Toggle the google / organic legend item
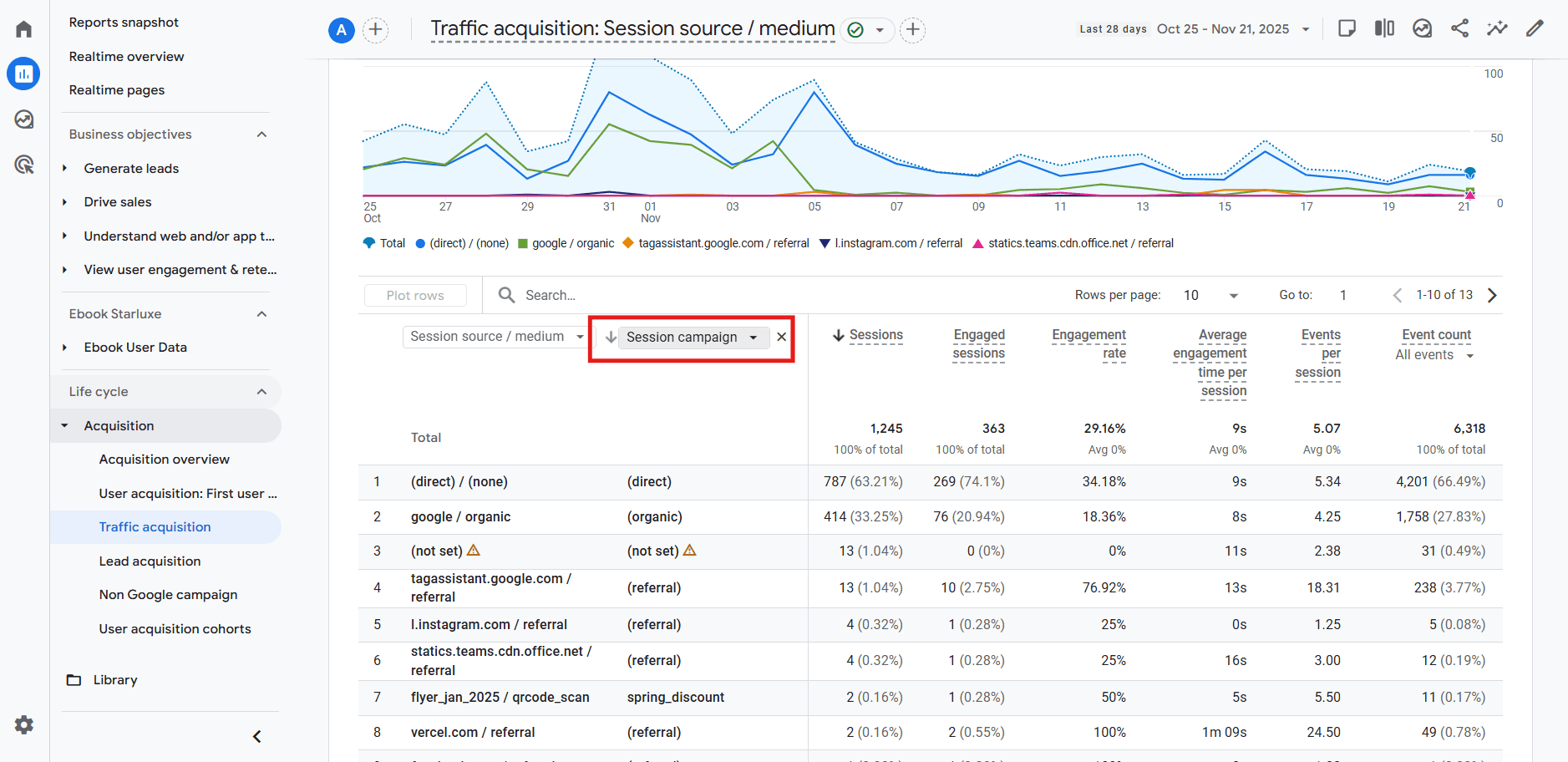The height and width of the screenshot is (762, 1568). point(566,243)
